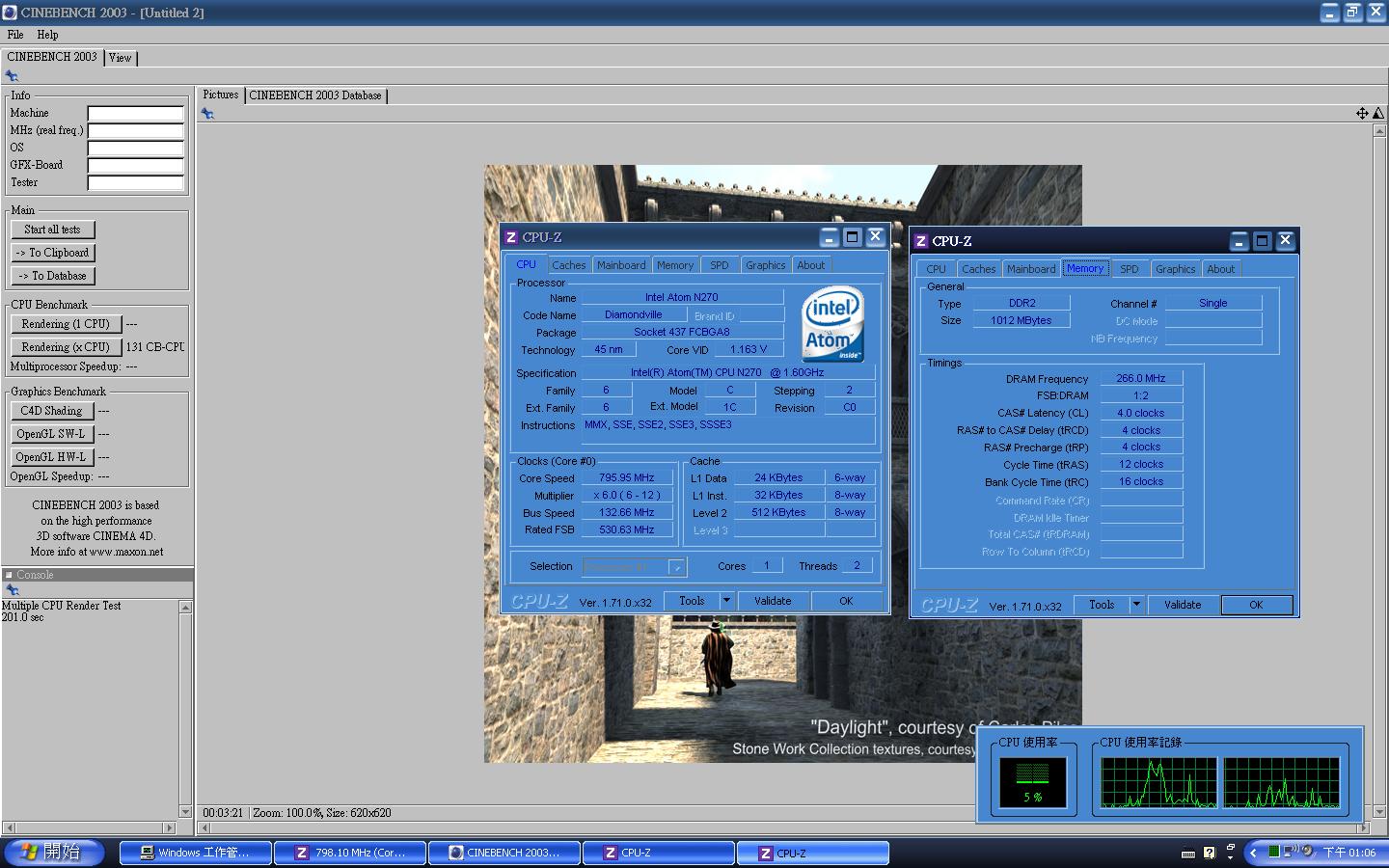Click the four-arrow move icon in the picture viewer
The height and width of the screenshot is (868, 1389).
tap(1362, 114)
